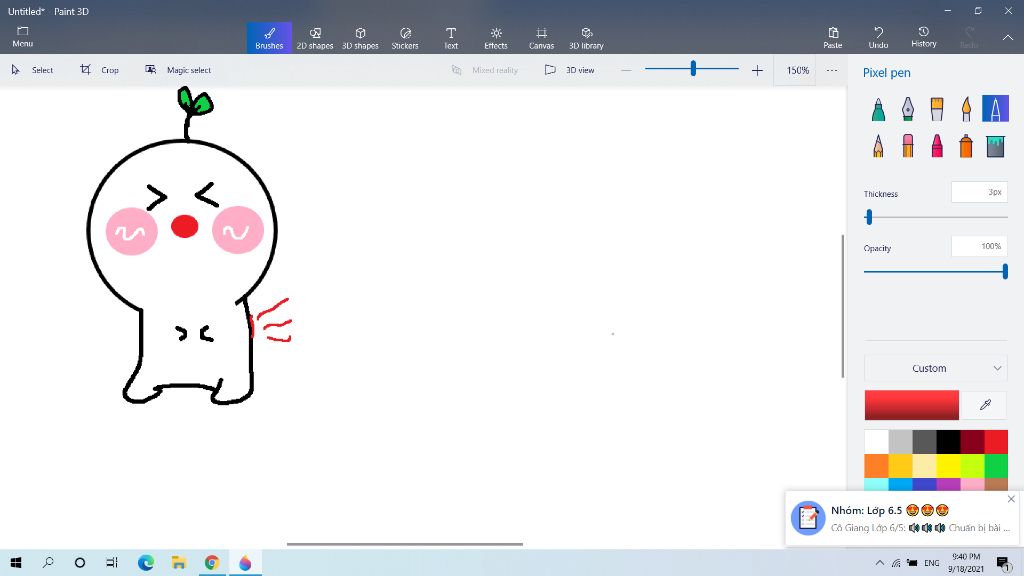The height and width of the screenshot is (576, 1024).
Task: Start Magic select
Action: point(178,70)
